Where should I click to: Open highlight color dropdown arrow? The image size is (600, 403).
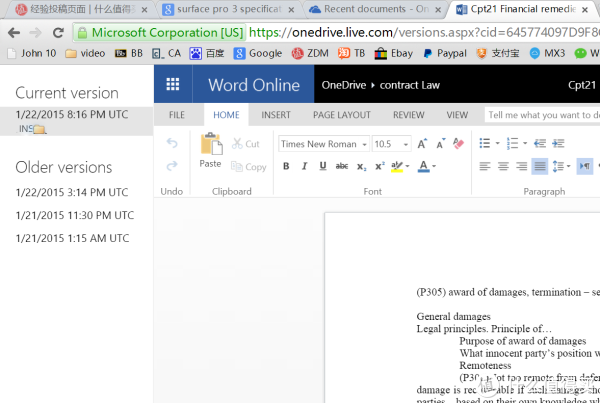tap(408, 166)
